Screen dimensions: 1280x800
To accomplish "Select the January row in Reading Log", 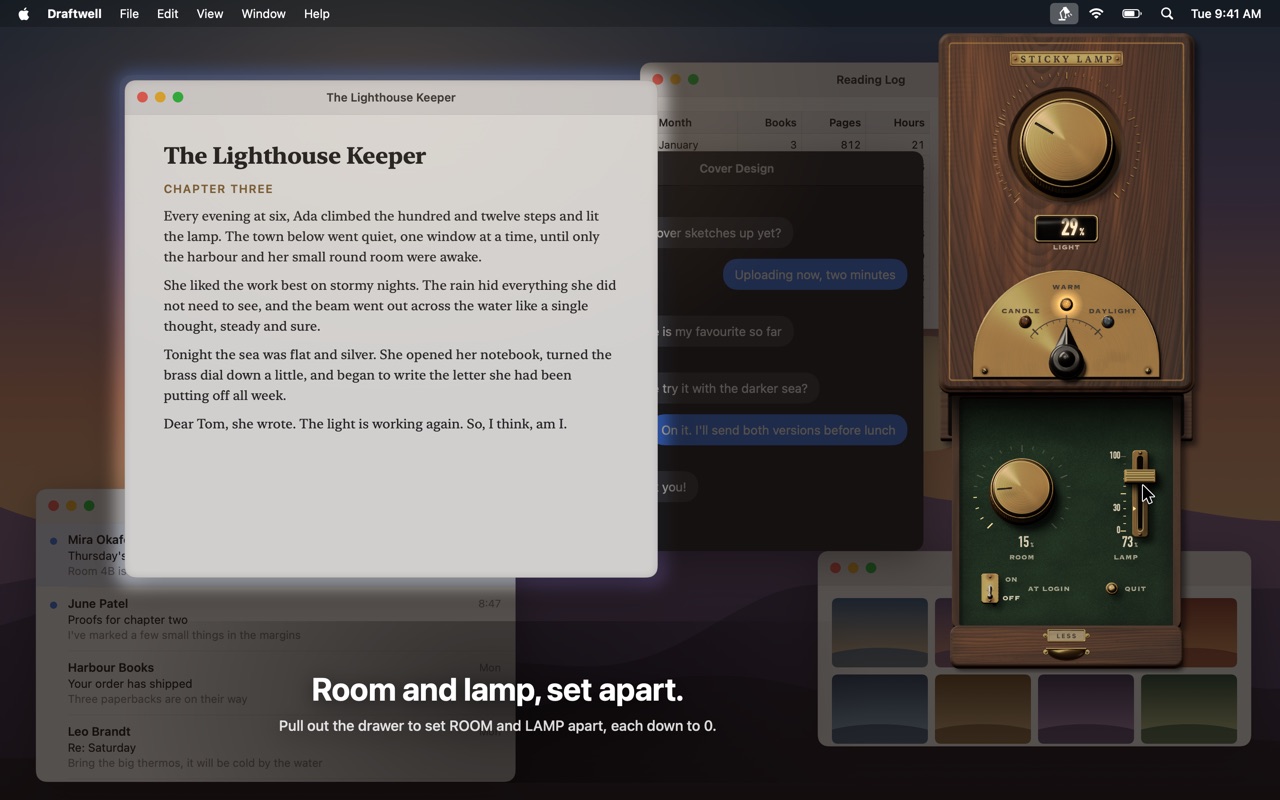I will click(792, 145).
